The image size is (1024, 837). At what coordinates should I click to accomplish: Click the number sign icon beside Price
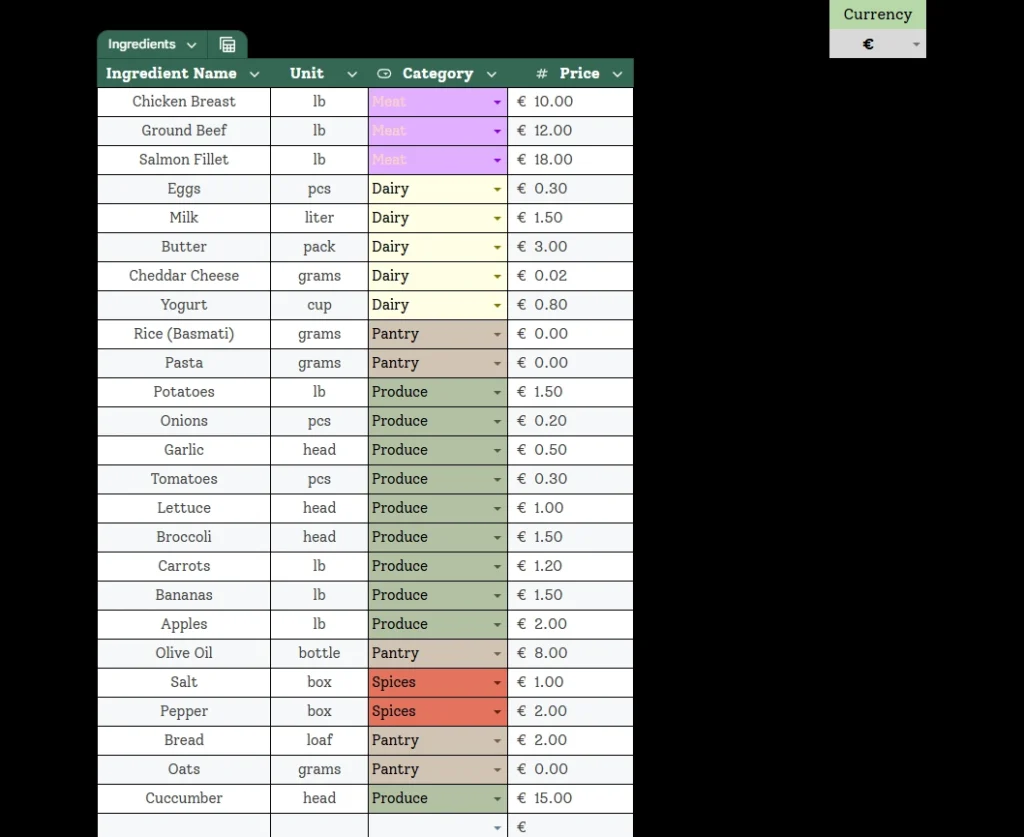(x=540, y=73)
